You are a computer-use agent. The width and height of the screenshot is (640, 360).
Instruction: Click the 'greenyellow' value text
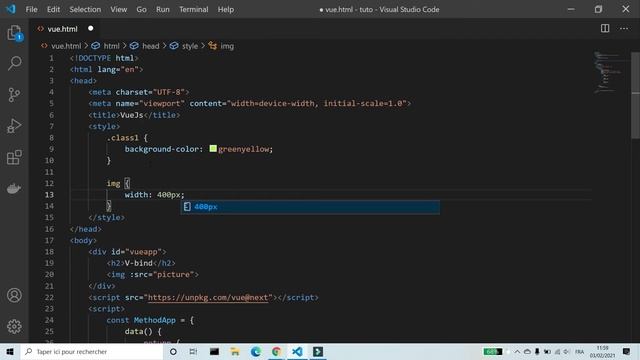coord(244,149)
